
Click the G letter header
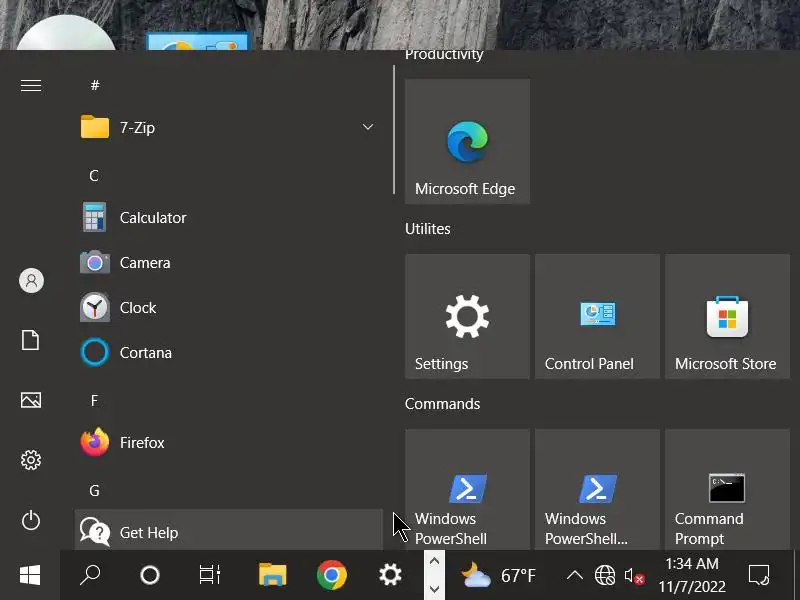94,491
